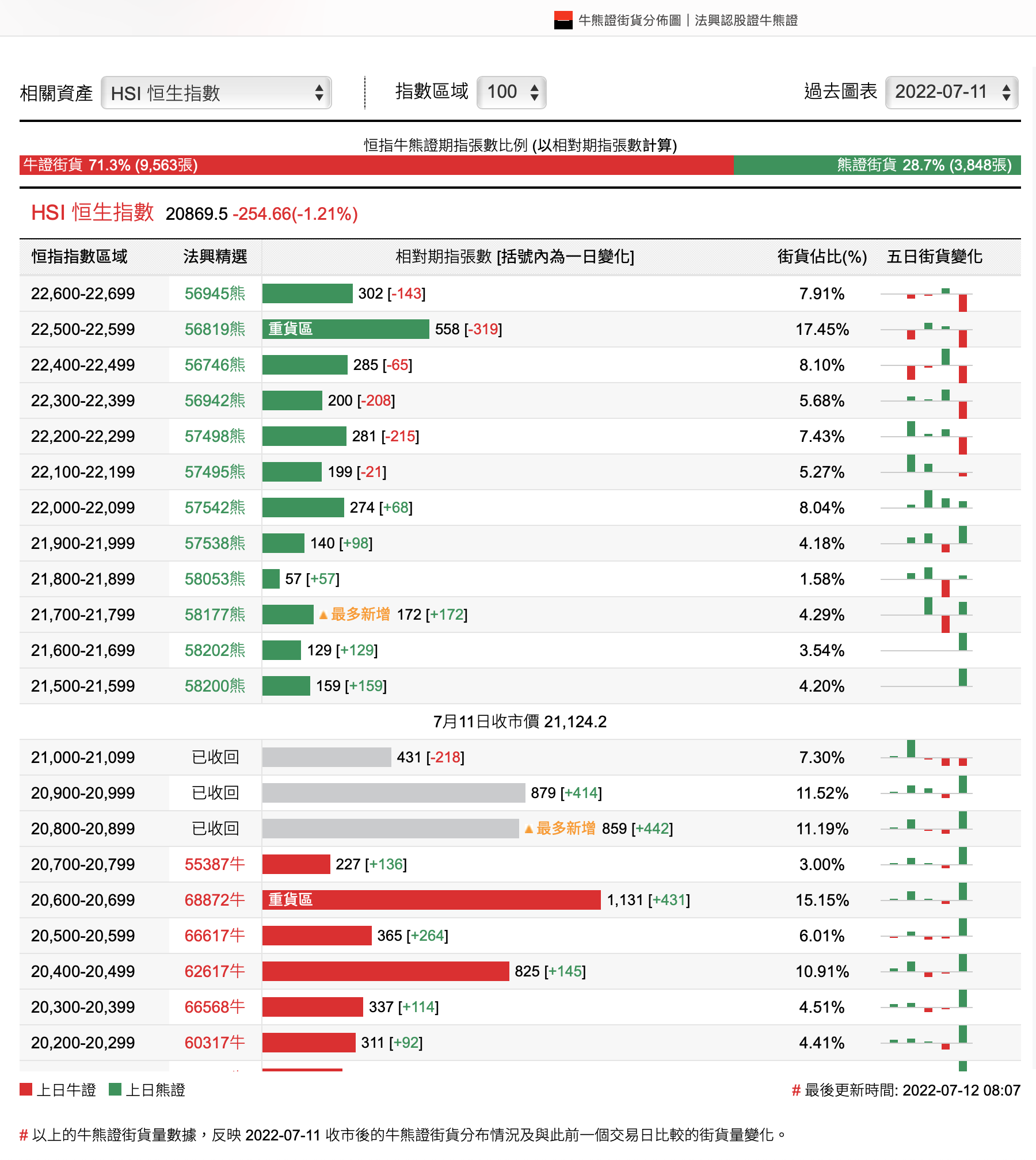Click the 恒指指數區域 column header
The width and height of the screenshot is (1036, 1160).
pyautogui.click(x=79, y=257)
